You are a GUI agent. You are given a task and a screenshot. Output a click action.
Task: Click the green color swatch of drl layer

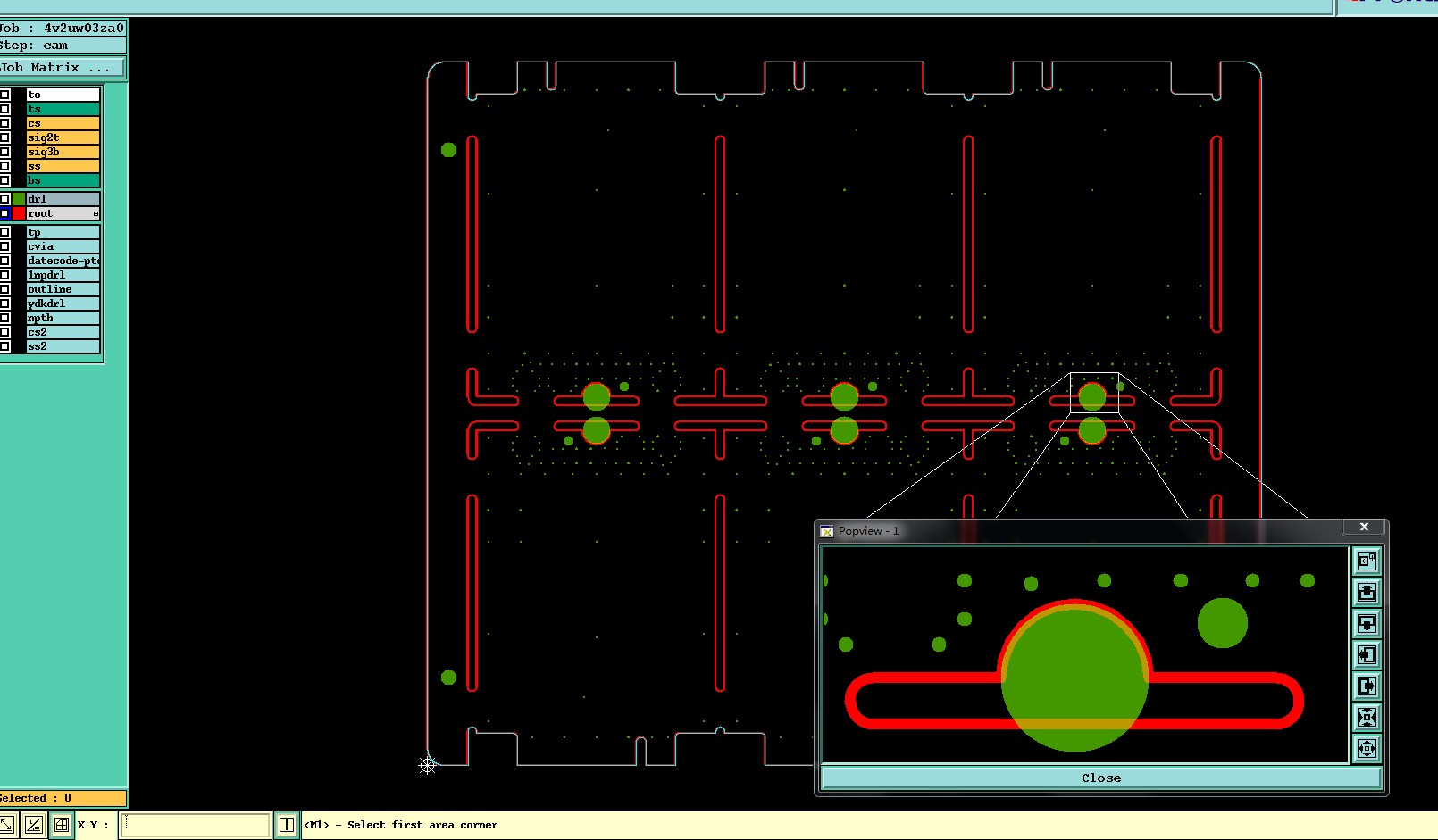click(19, 199)
